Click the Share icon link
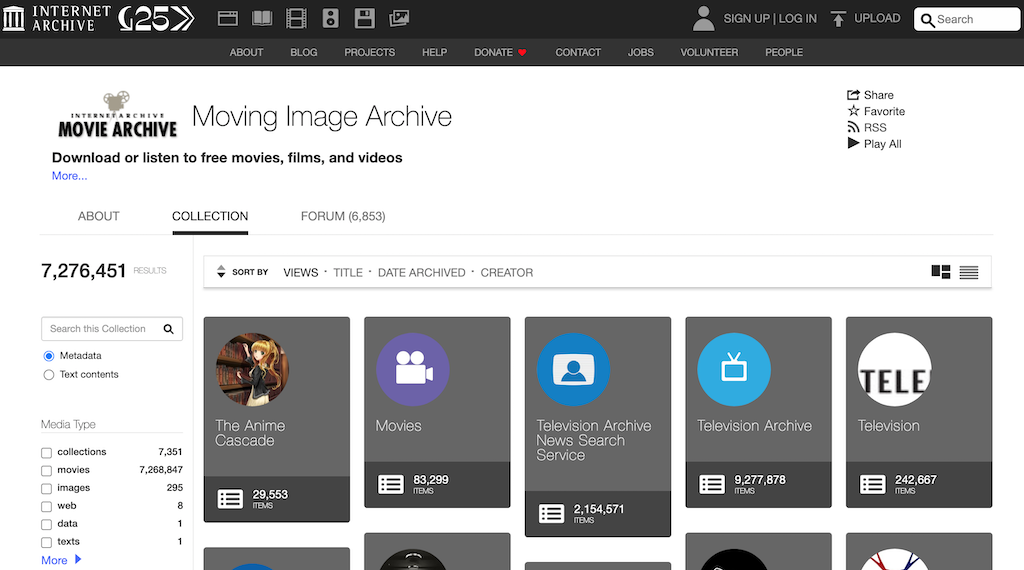 pos(853,95)
